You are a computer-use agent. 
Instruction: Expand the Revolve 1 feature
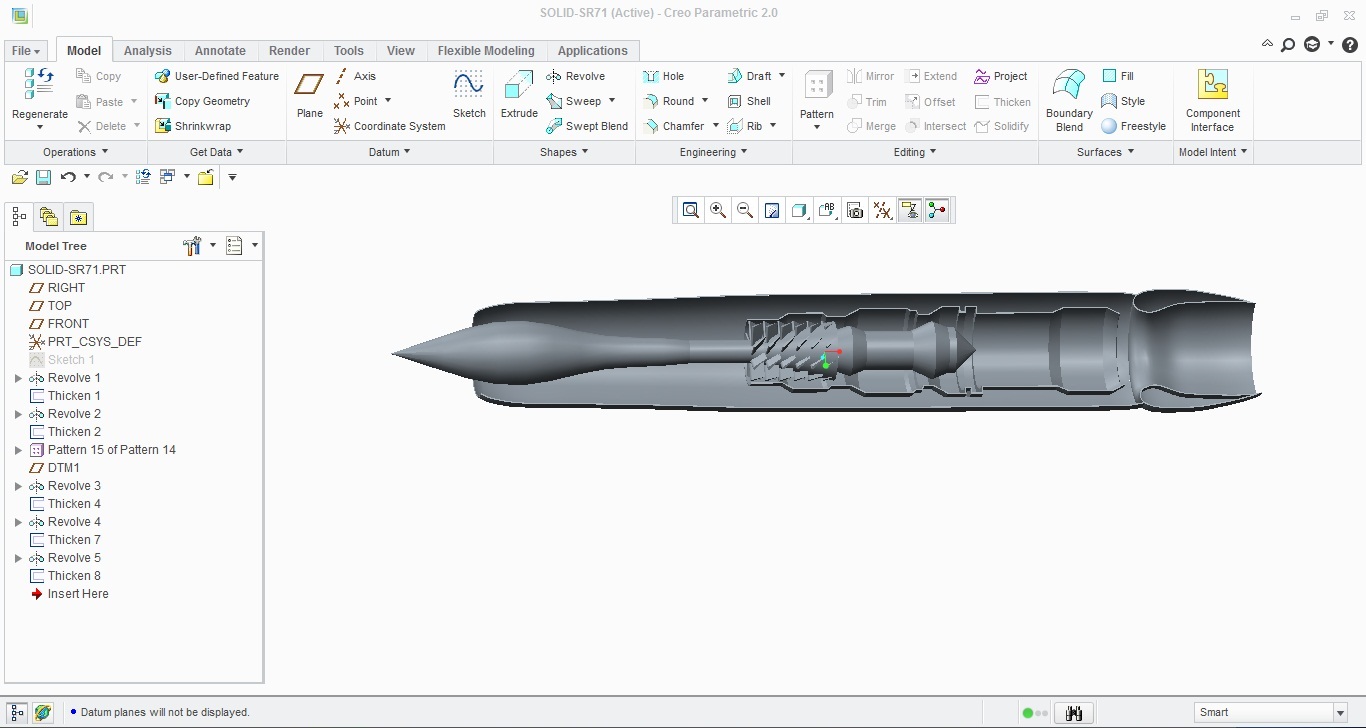pyautogui.click(x=18, y=378)
